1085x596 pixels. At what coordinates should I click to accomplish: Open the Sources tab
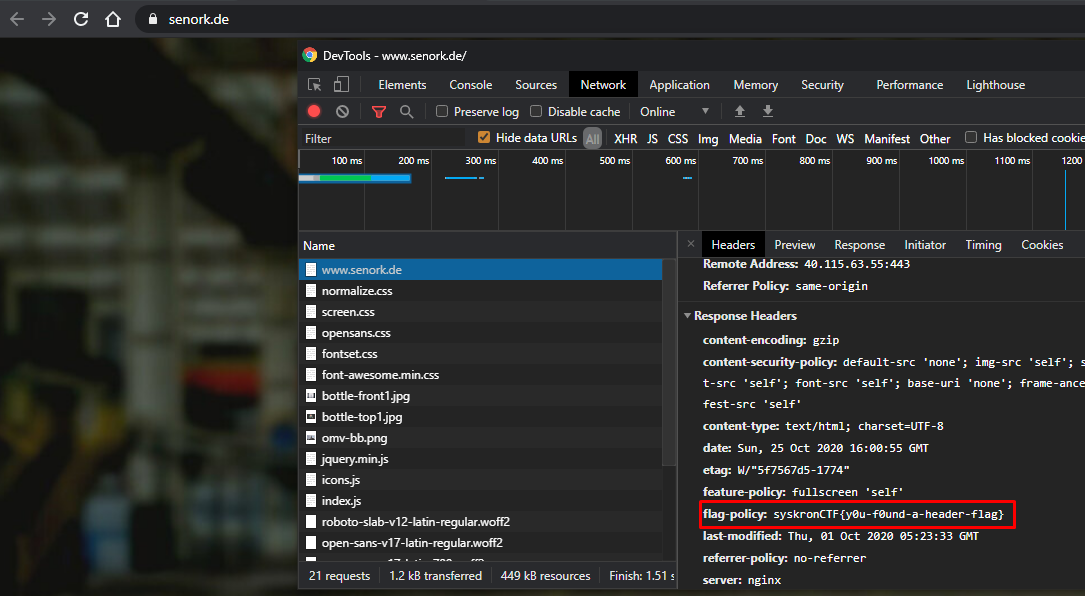[x=536, y=84]
